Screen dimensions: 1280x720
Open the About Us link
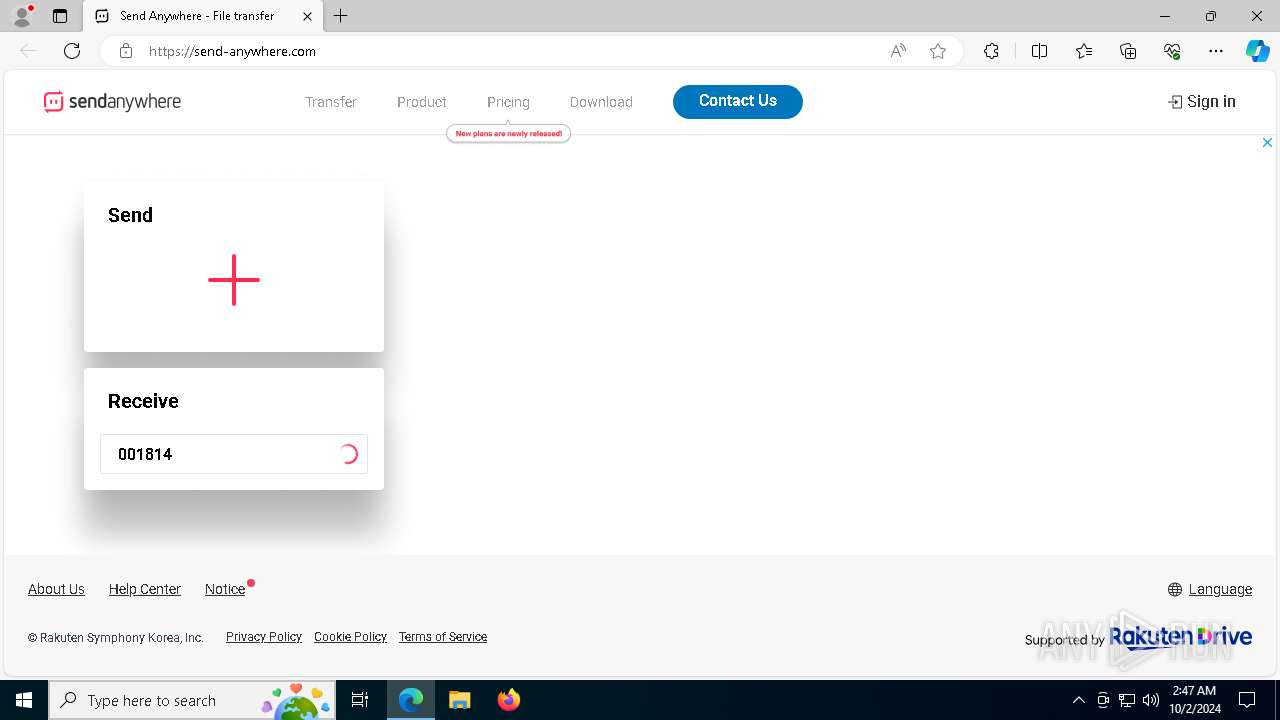pyautogui.click(x=56, y=589)
